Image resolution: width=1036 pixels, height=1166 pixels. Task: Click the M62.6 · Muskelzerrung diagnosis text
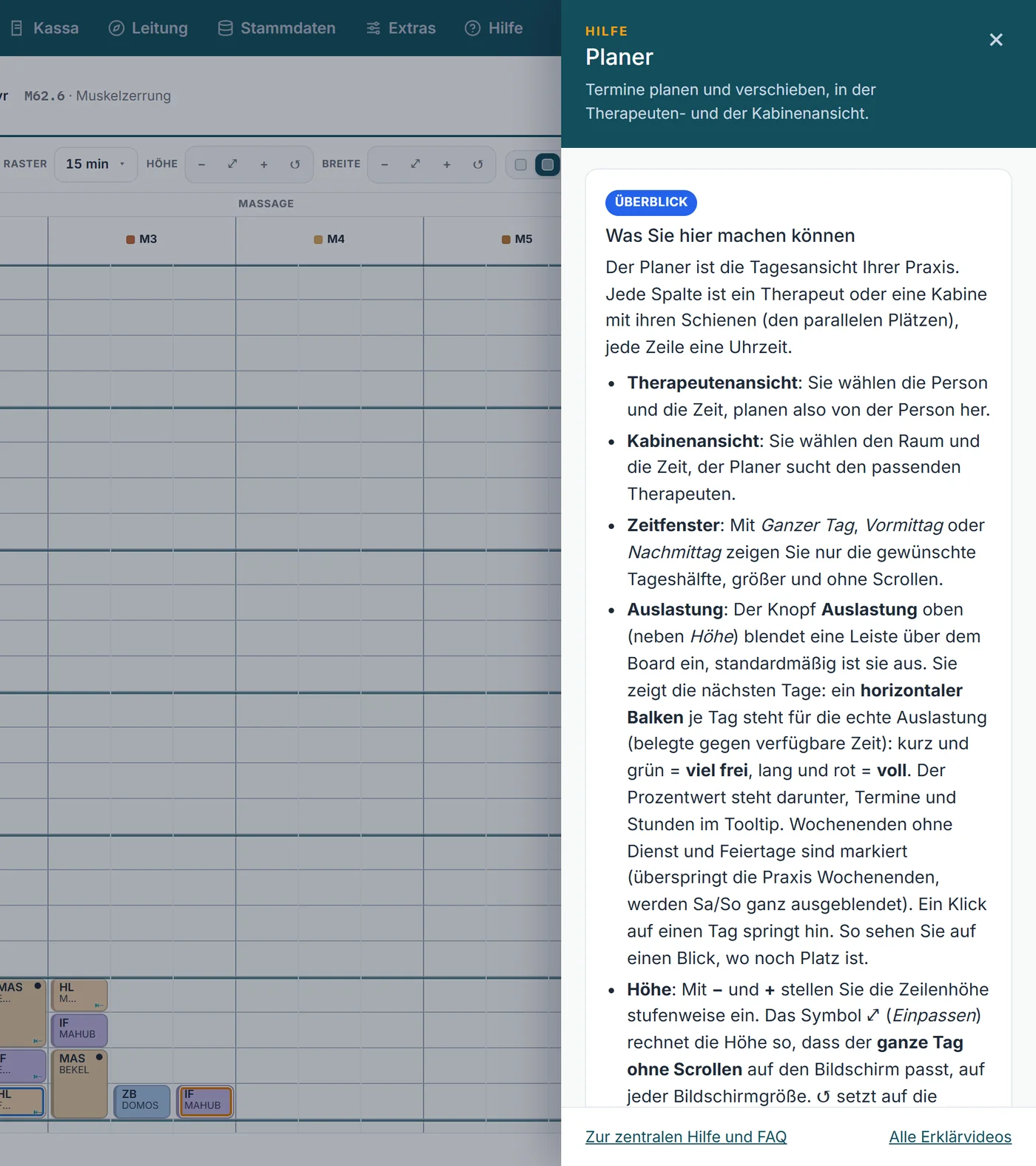pos(98,96)
